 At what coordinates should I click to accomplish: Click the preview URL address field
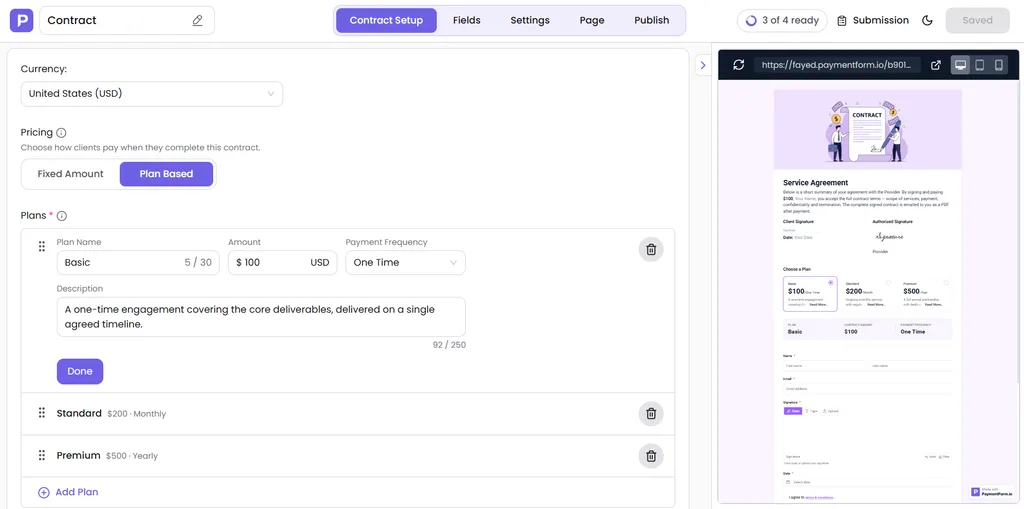(838, 65)
